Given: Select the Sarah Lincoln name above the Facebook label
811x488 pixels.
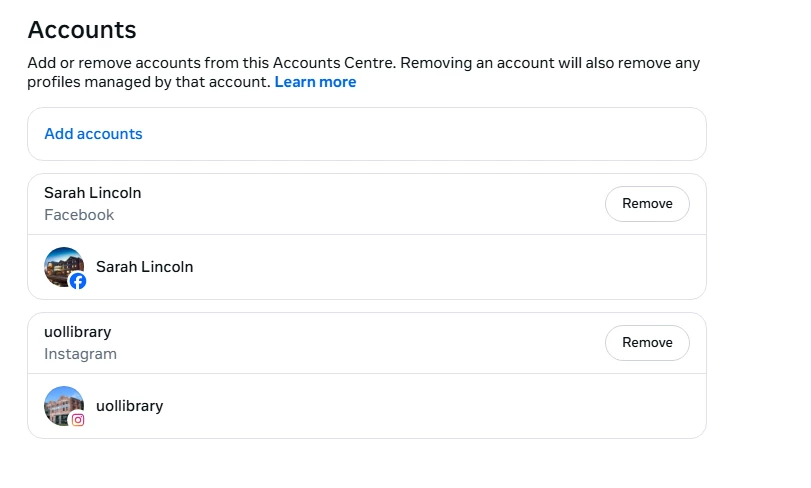Looking at the screenshot, I should pos(93,192).
